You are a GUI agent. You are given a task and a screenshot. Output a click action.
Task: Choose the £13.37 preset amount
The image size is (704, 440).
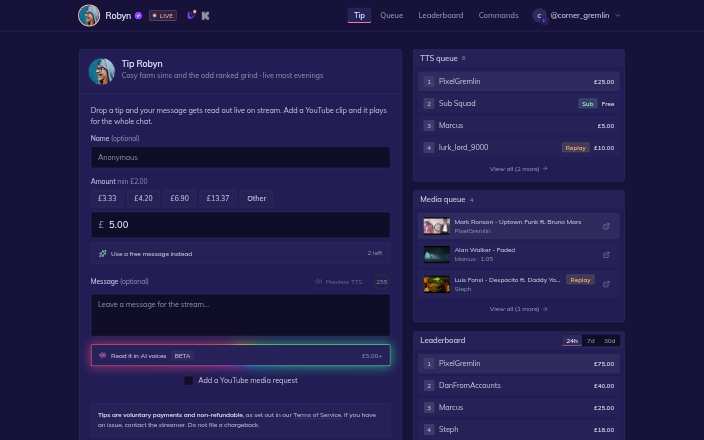click(218, 198)
